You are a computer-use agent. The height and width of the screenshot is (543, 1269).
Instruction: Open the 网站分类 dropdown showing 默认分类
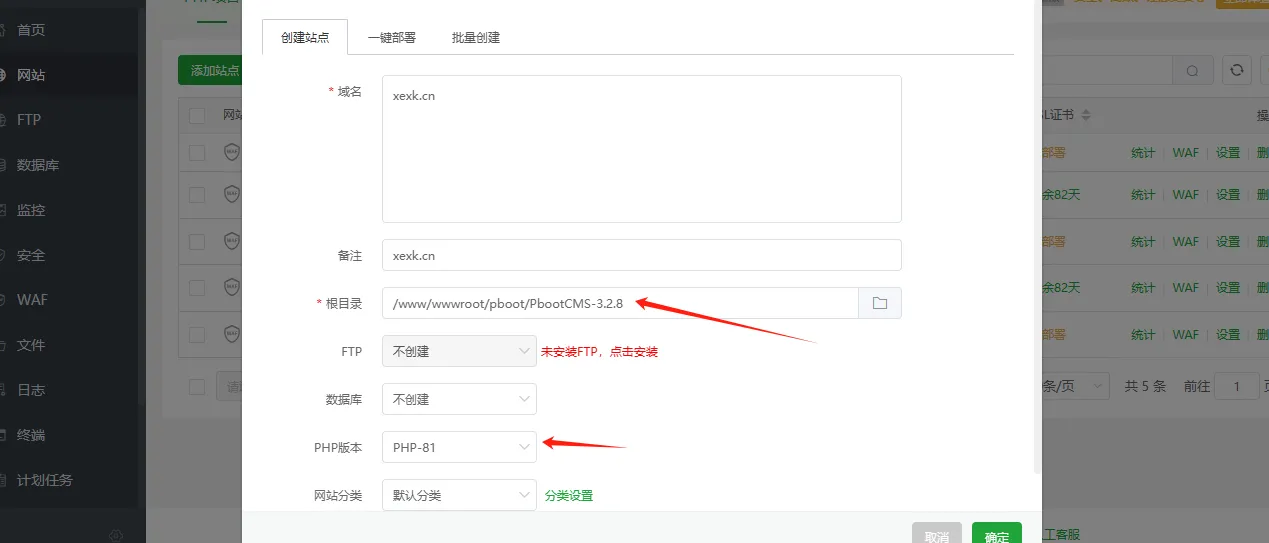pos(459,495)
